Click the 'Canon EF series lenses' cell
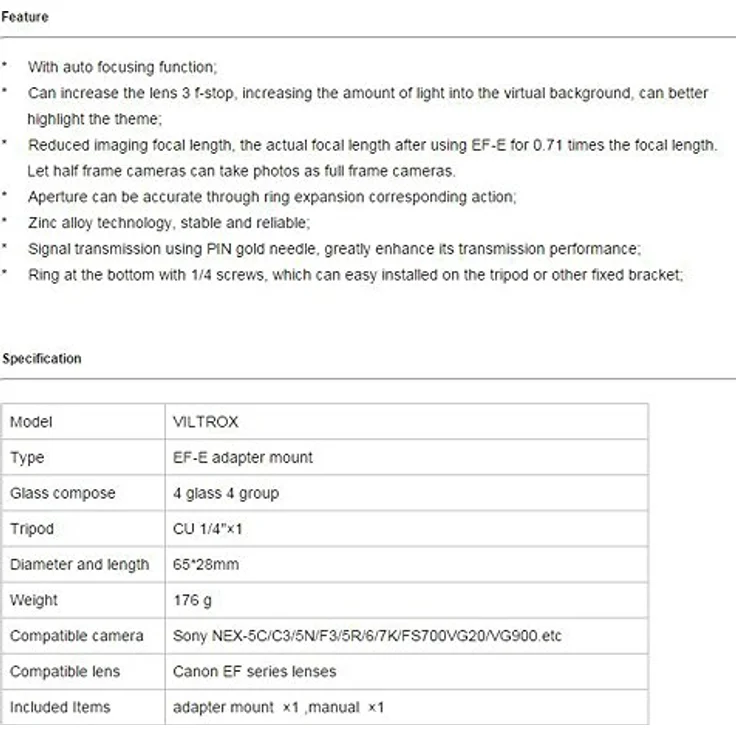The width and height of the screenshot is (736, 736). click(x=406, y=671)
